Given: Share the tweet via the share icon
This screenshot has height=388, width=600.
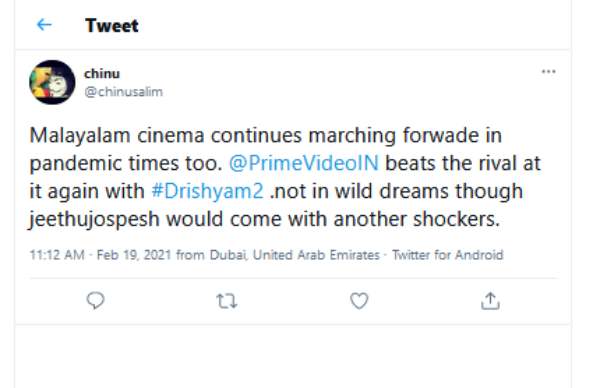Looking at the screenshot, I should [490, 301].
